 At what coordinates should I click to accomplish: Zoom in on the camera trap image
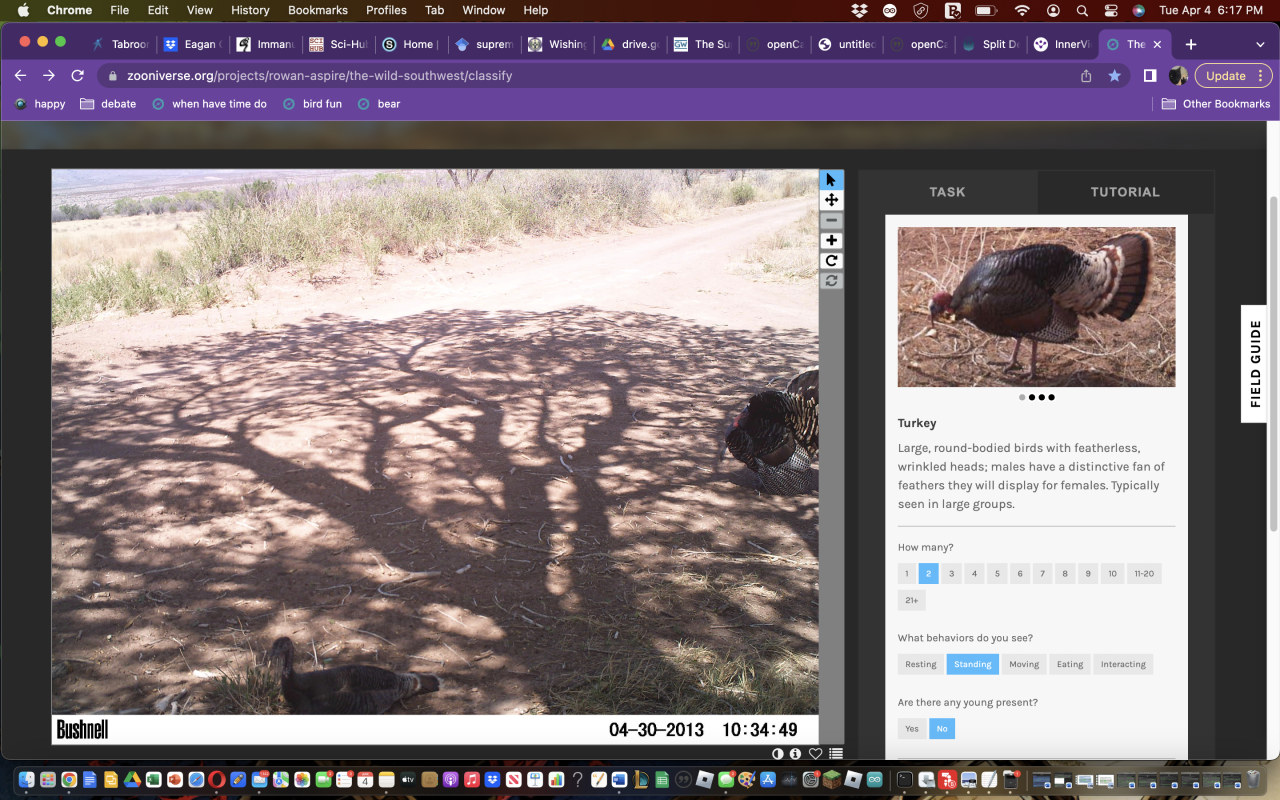[831, 241]
